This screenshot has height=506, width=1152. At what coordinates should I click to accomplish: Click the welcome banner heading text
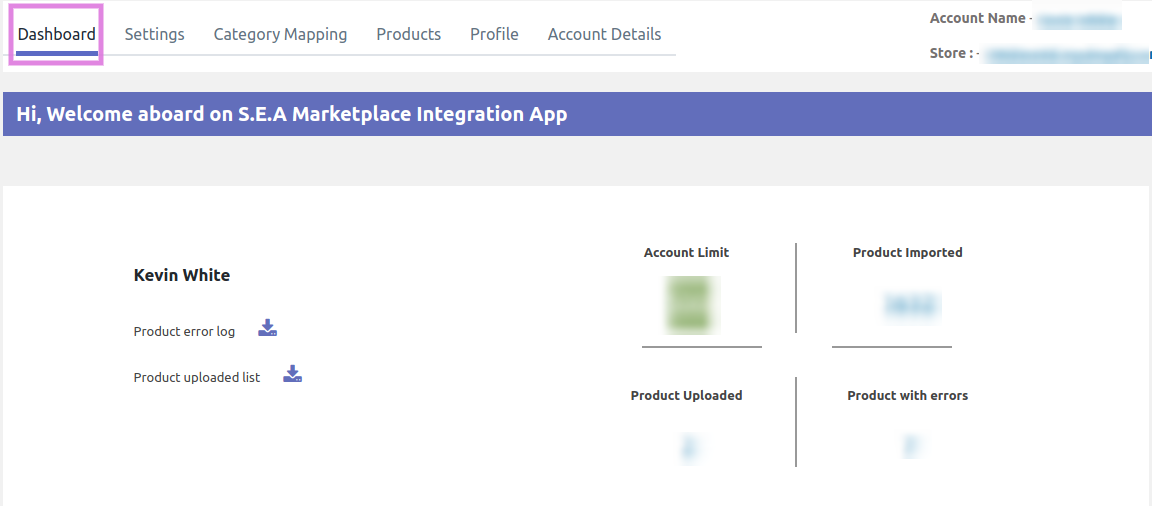coord(292,115)
